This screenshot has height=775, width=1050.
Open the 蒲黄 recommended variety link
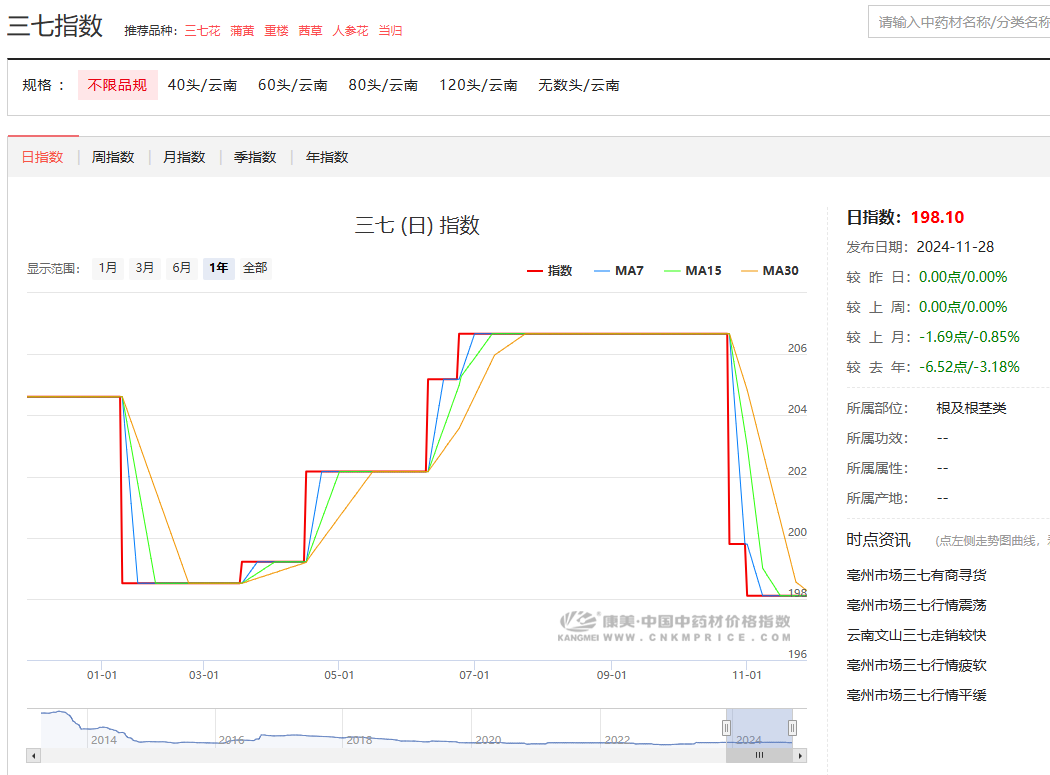[x=242, y=31]
